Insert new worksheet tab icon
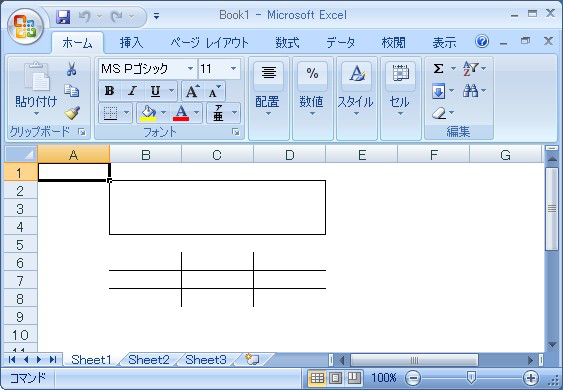The image size is (563, 390). click(x=252, y=359)
